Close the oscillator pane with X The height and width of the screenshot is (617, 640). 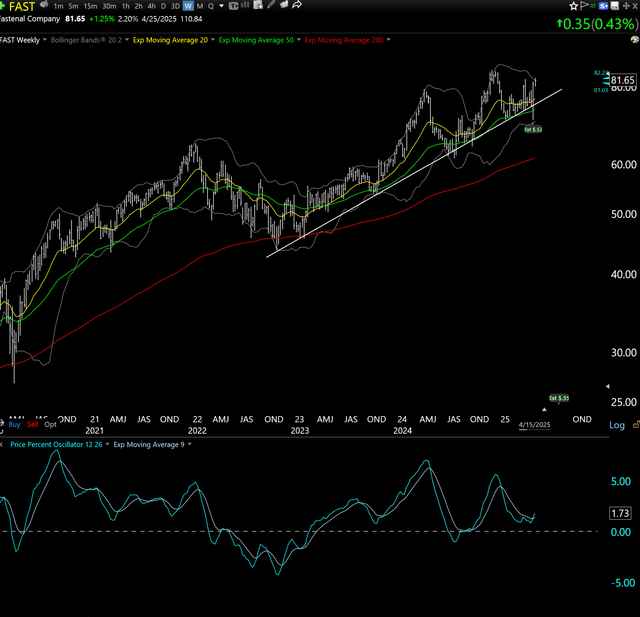(1, 444)
